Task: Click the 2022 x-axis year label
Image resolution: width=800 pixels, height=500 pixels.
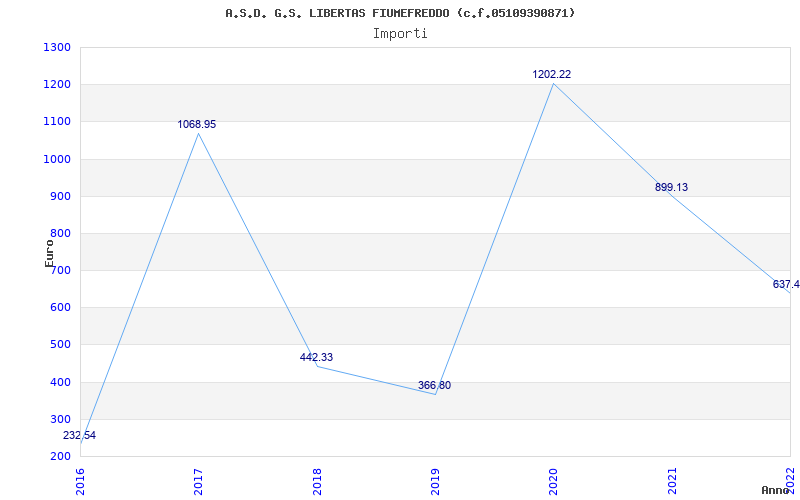Action: (790, 479)
